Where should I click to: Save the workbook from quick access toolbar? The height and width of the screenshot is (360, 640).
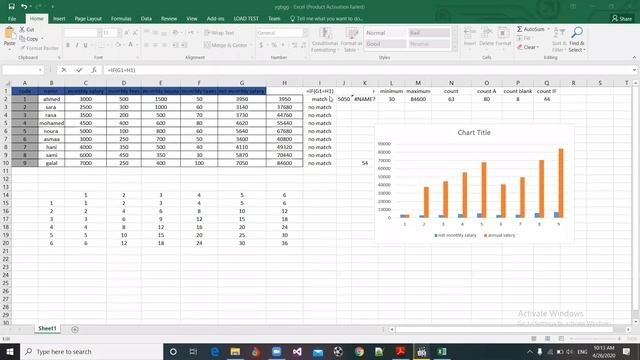coord(11,7)
